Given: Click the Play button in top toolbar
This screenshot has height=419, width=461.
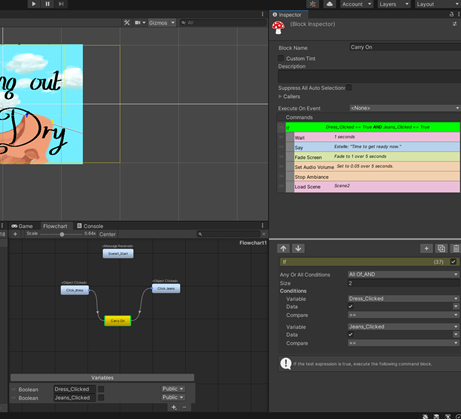Looking at the screenshot, I should [34, 4].
